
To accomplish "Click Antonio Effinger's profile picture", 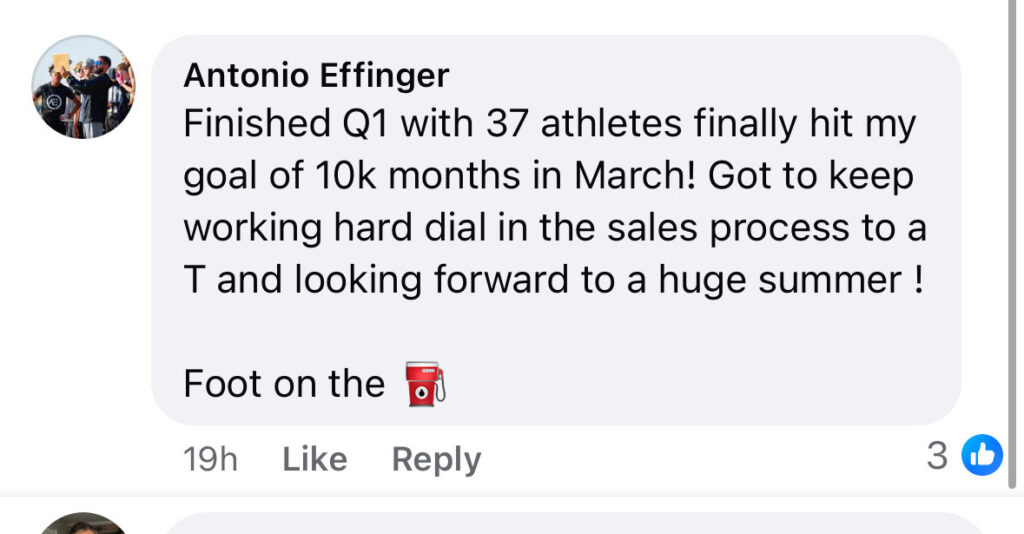I will point(83,87).
